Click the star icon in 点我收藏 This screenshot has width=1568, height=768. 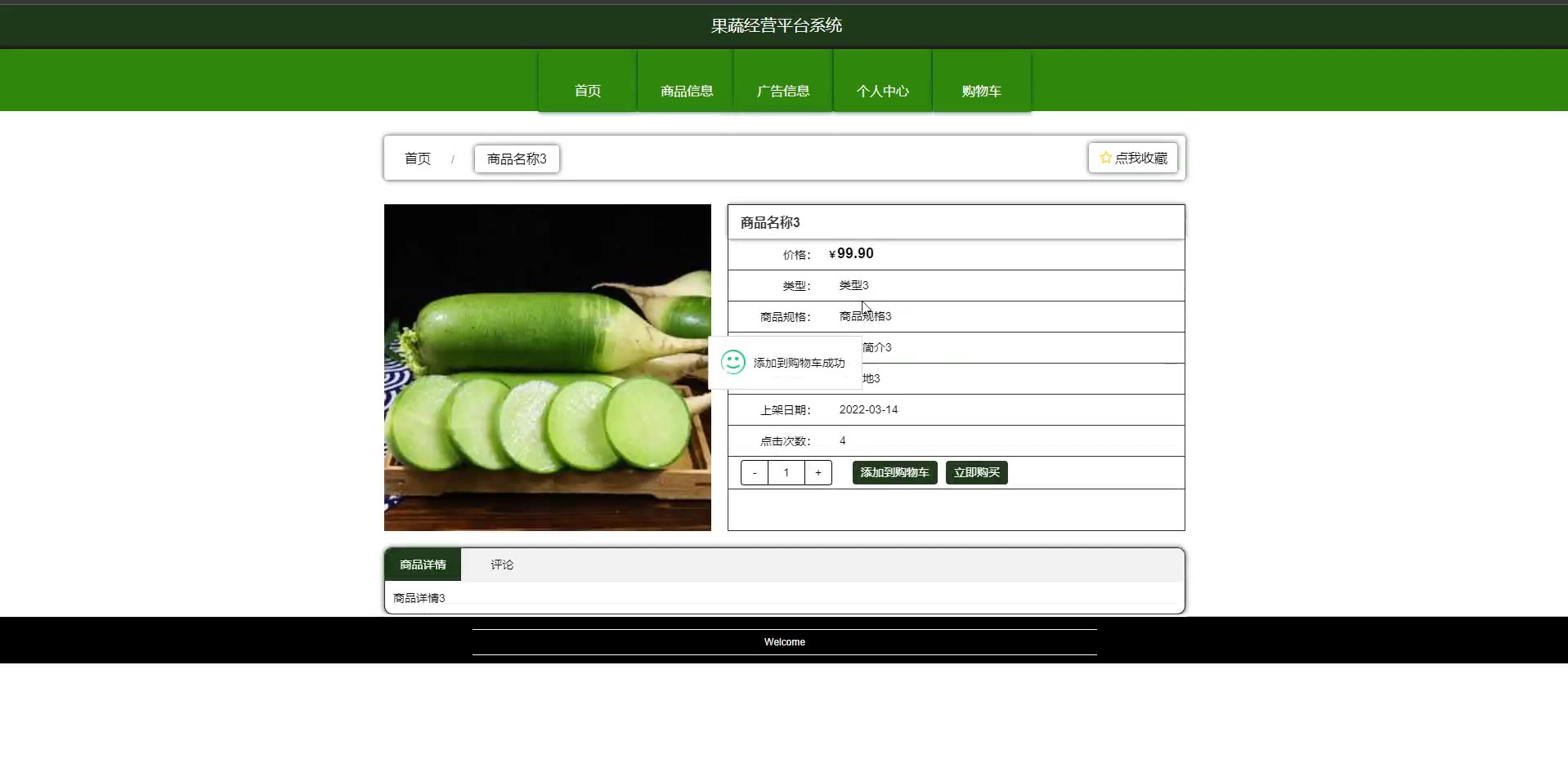pyautogui.click(x=1105, y=158)
